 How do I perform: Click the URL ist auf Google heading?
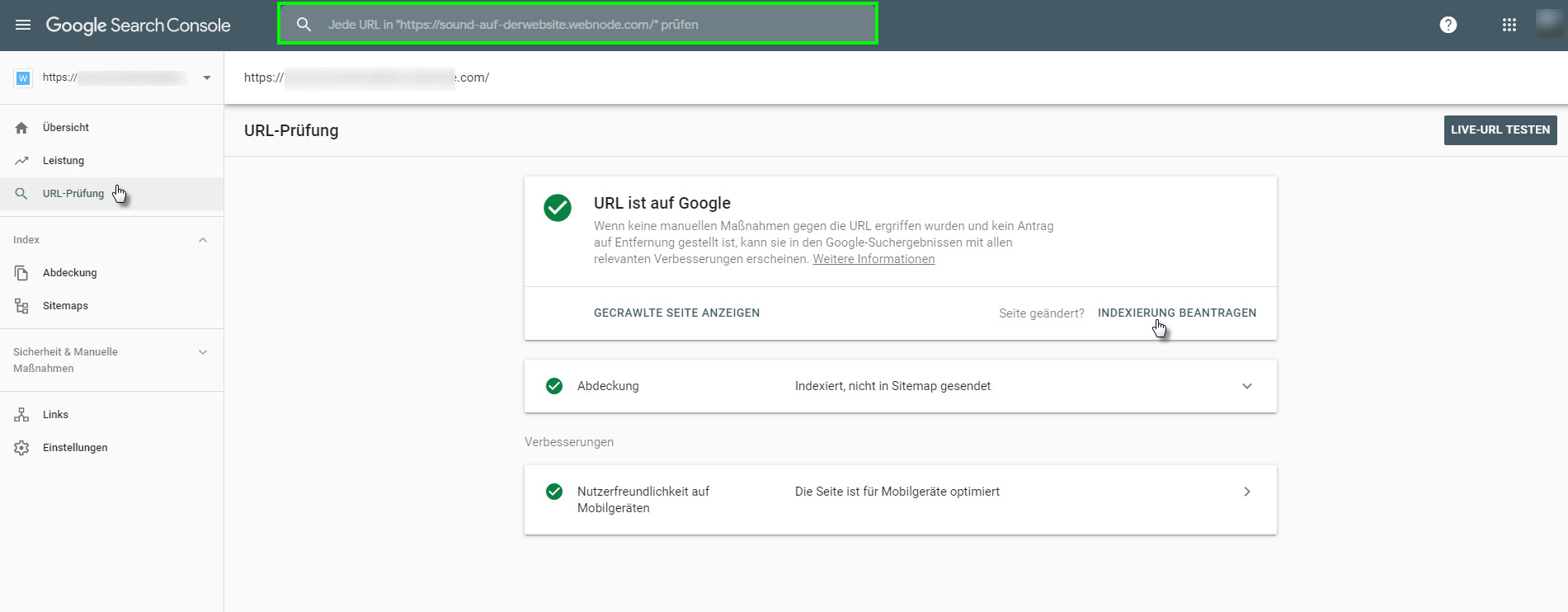[662, 203]
